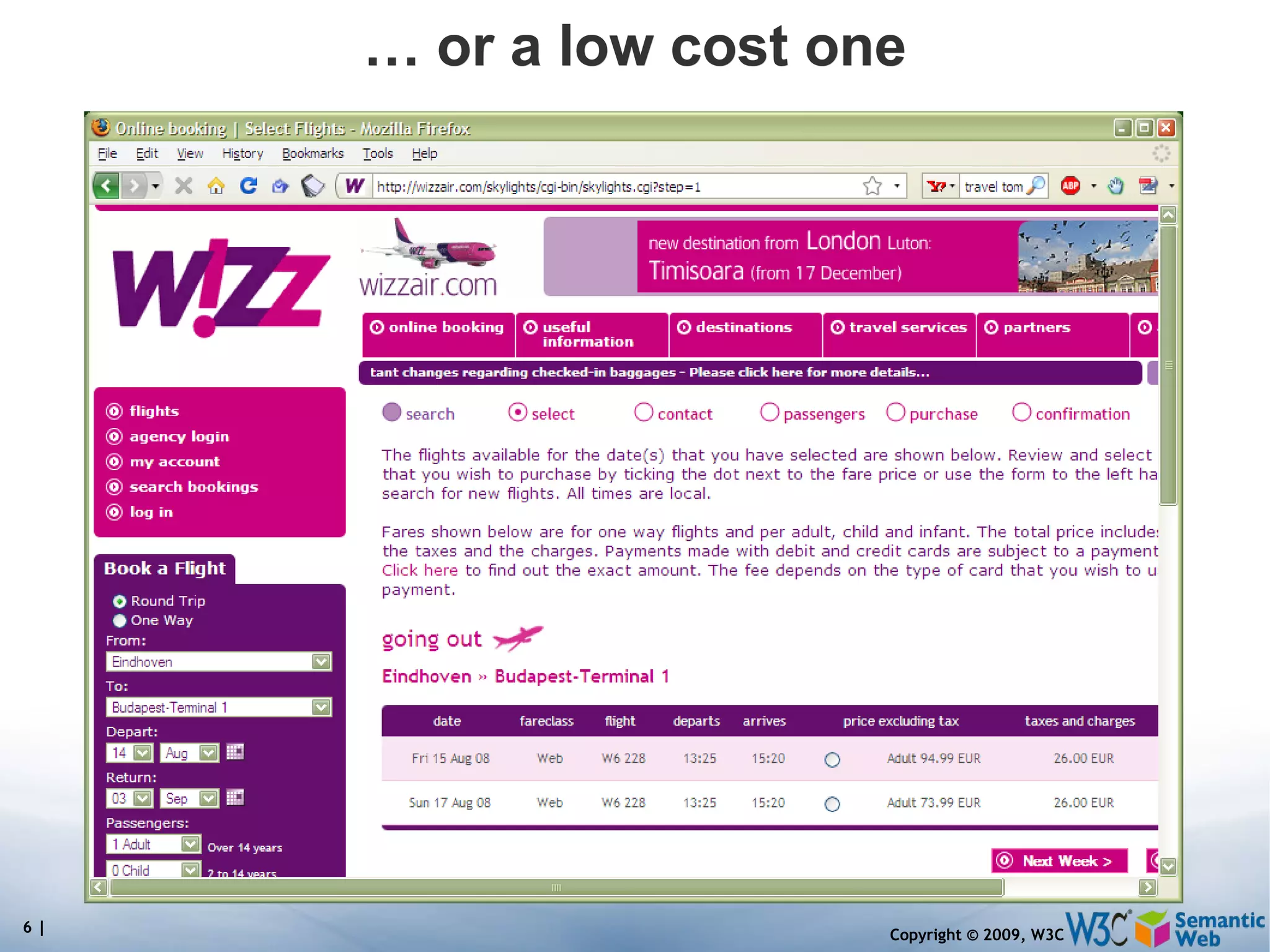Open the Semantic Web cube logo

click(1152, 928)
